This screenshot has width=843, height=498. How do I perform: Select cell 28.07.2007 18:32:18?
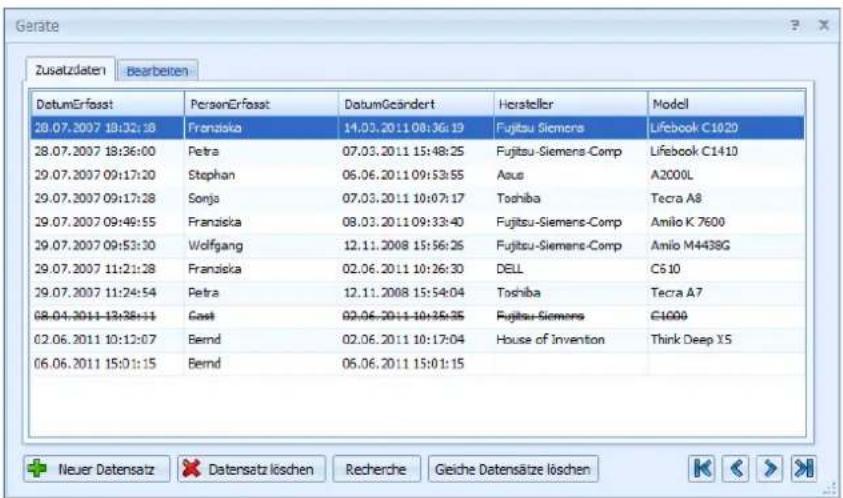(107, 127)
